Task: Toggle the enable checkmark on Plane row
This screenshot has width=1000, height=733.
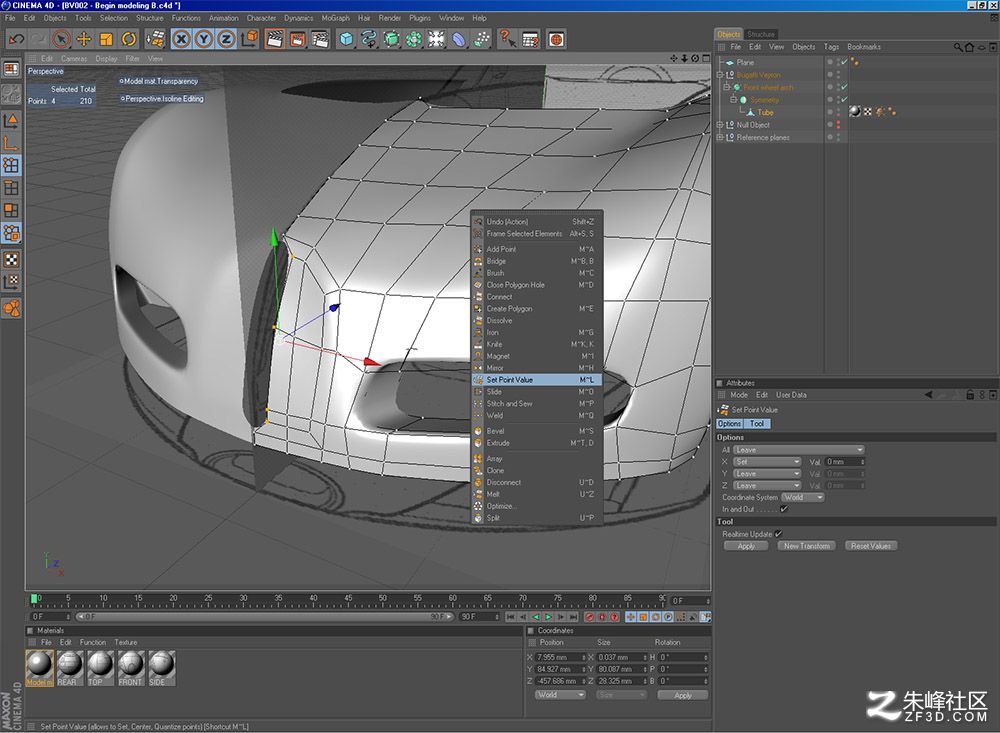Action: pos(844,62)
